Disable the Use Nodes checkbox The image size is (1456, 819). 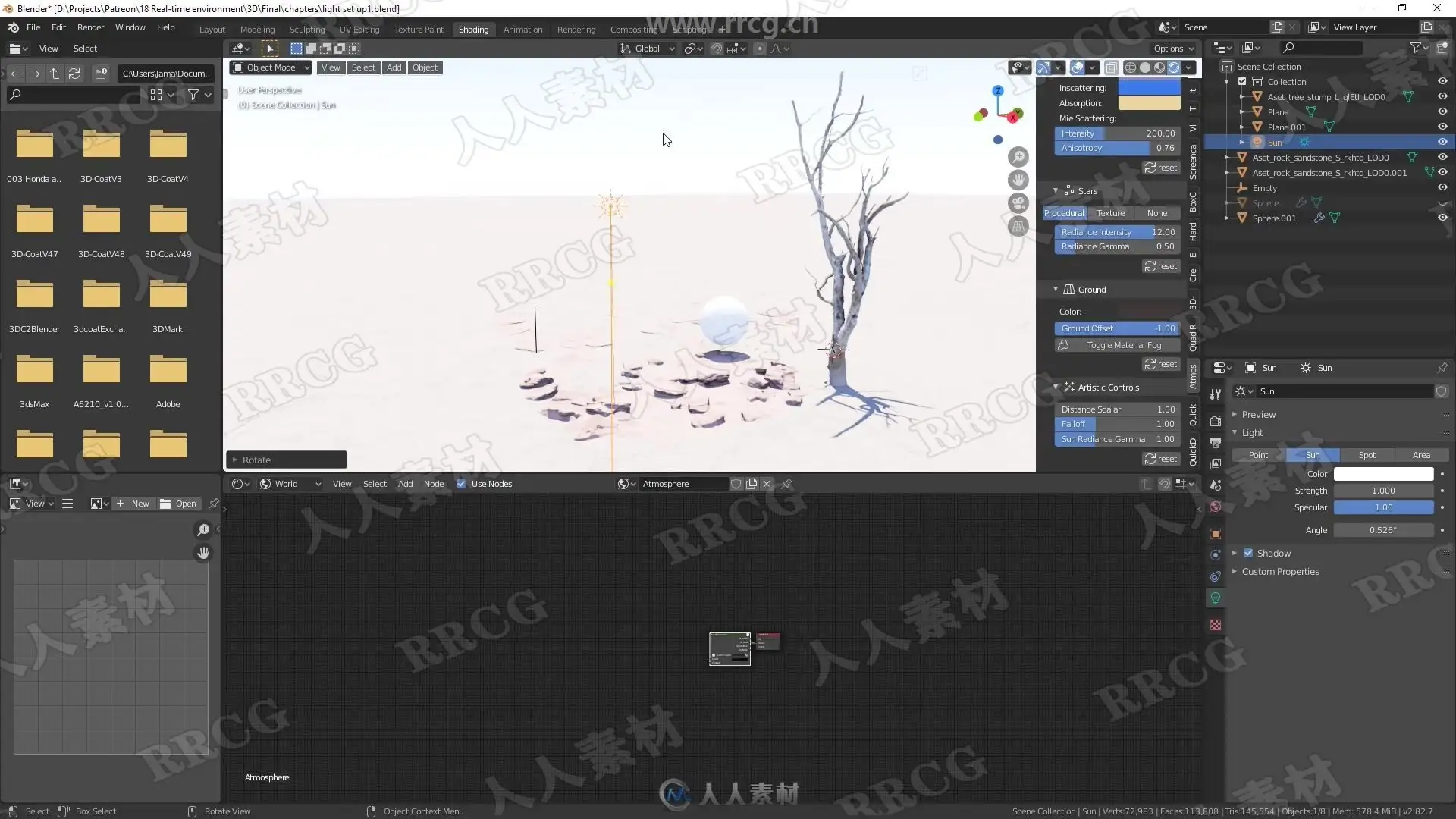pyautogui.click(x=461, y=484)
